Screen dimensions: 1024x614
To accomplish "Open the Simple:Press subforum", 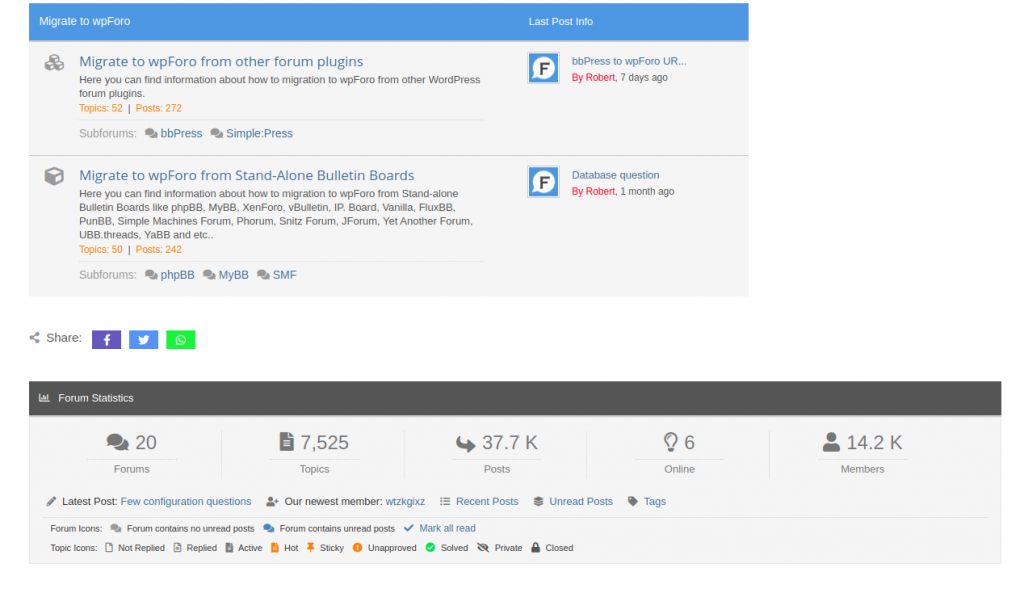I will (259, 133).
